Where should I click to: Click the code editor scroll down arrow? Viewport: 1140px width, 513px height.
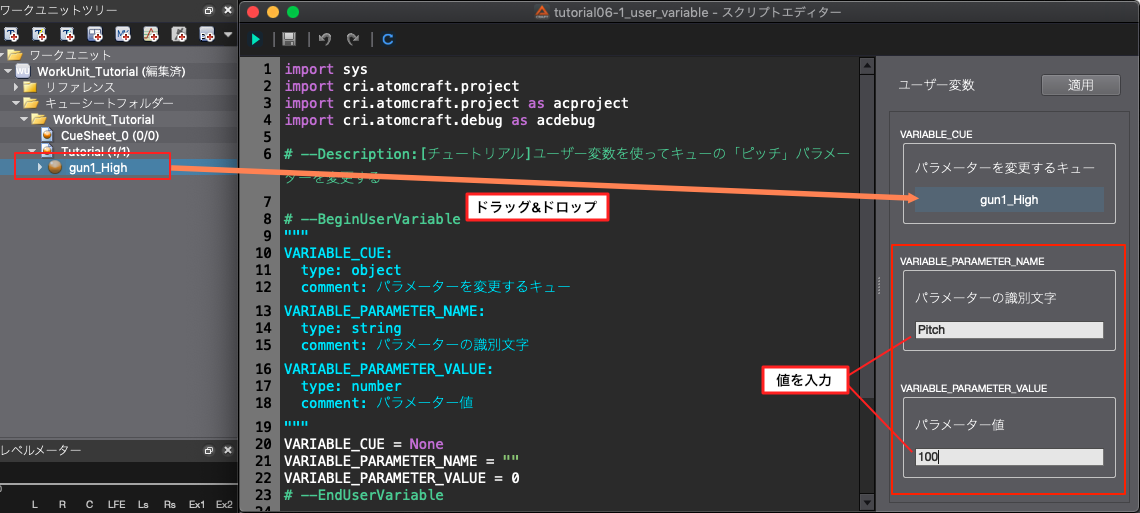867,502
